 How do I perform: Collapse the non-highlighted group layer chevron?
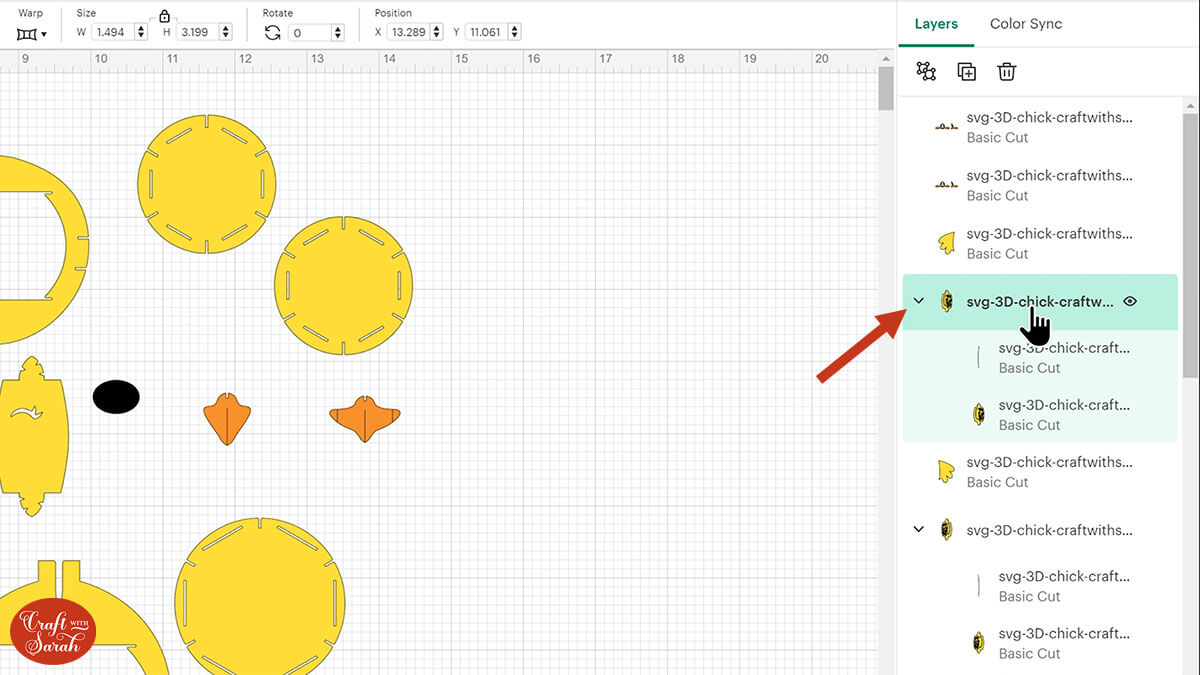click(919, 530)
